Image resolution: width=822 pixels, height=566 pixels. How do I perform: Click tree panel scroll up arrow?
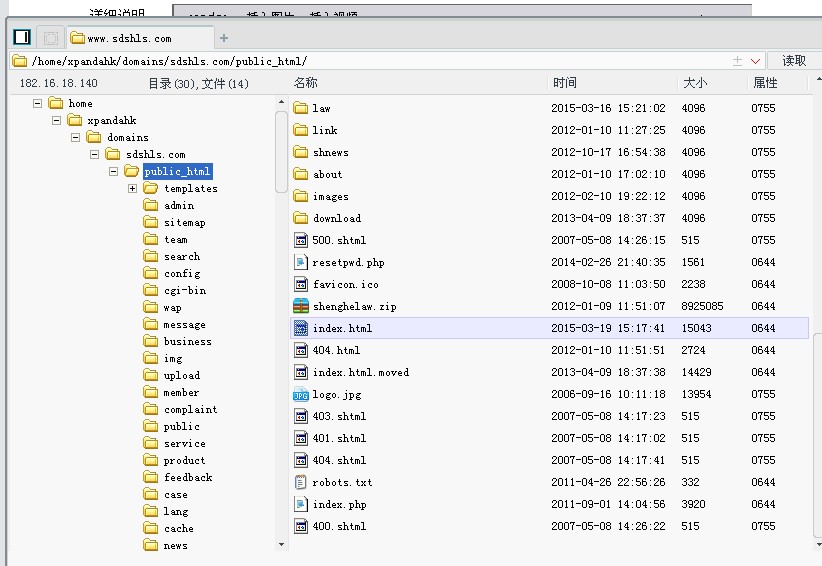[282, 102]
